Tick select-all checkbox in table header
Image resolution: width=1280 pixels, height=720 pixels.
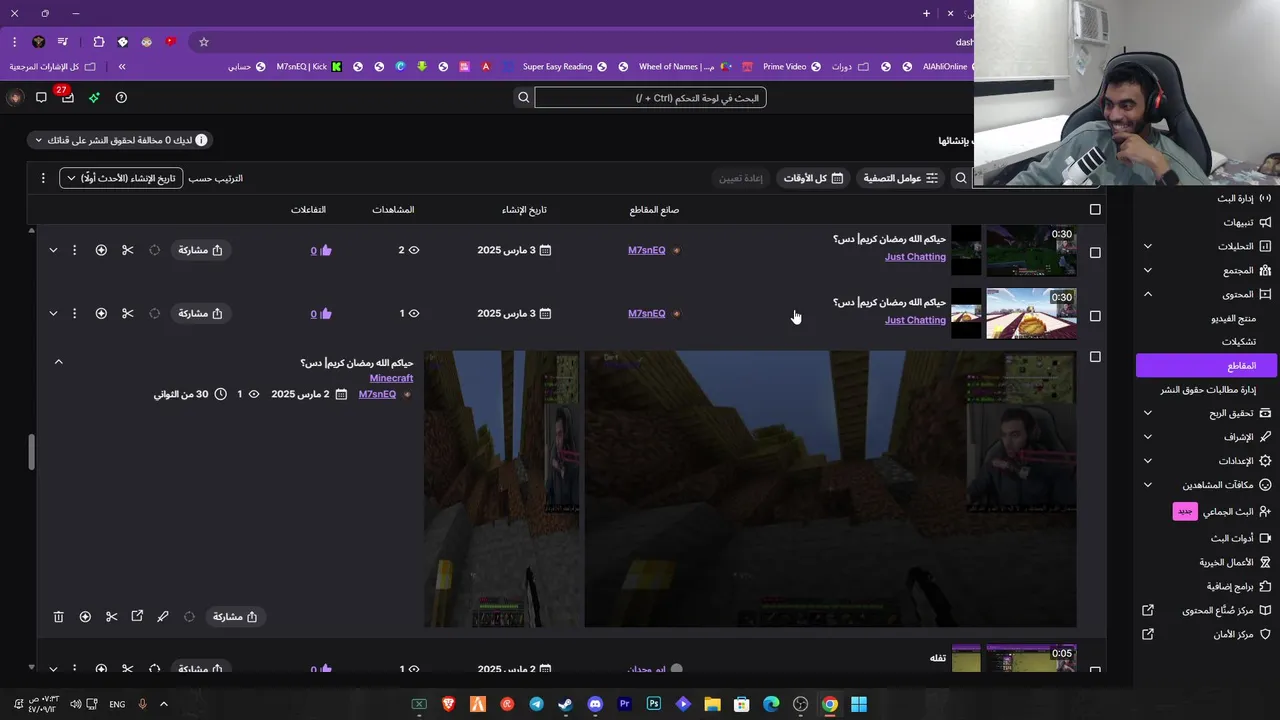click(1095, 210)
